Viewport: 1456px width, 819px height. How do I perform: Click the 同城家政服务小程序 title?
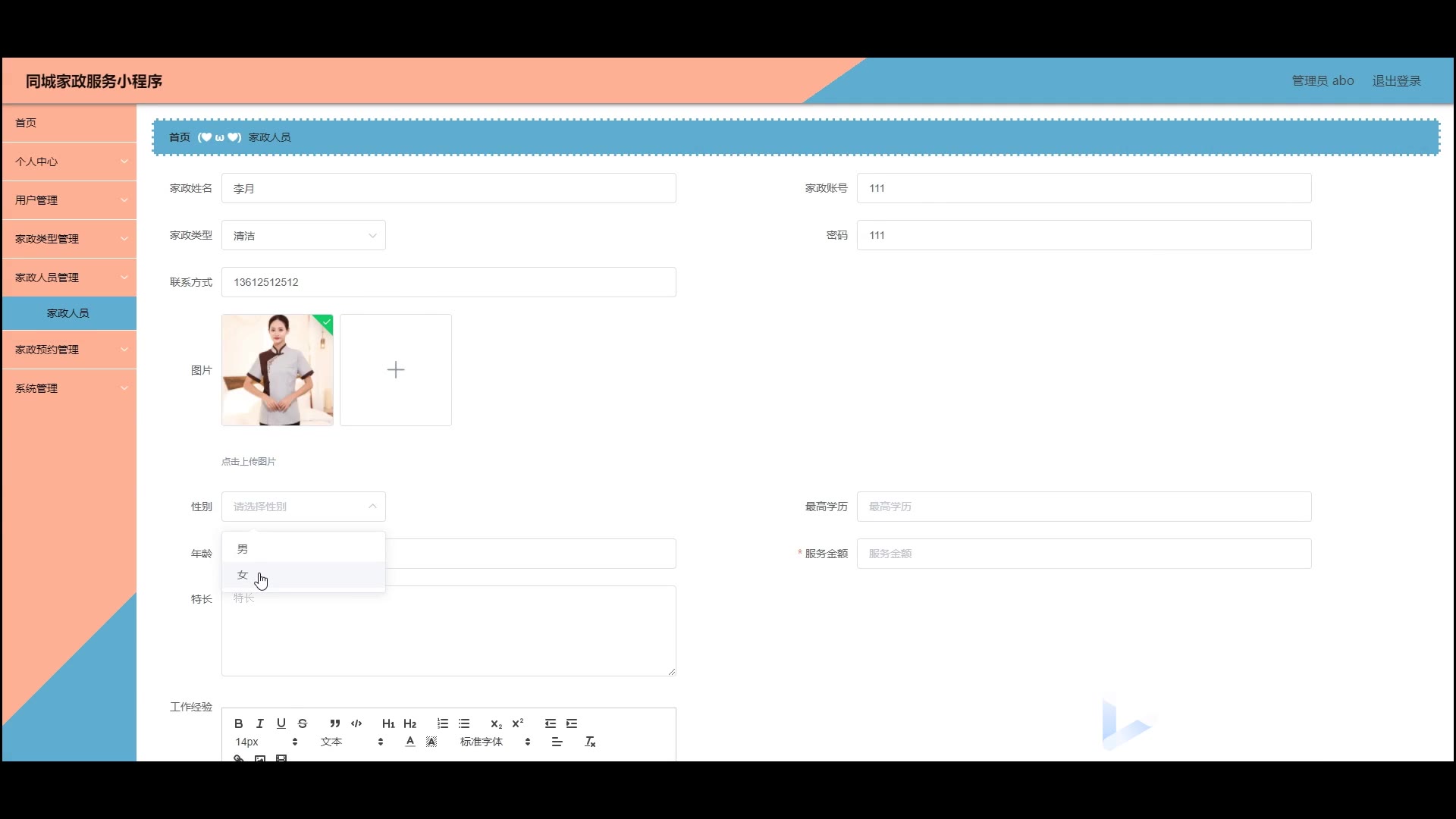pyautogui.click(x=94, y=81)
